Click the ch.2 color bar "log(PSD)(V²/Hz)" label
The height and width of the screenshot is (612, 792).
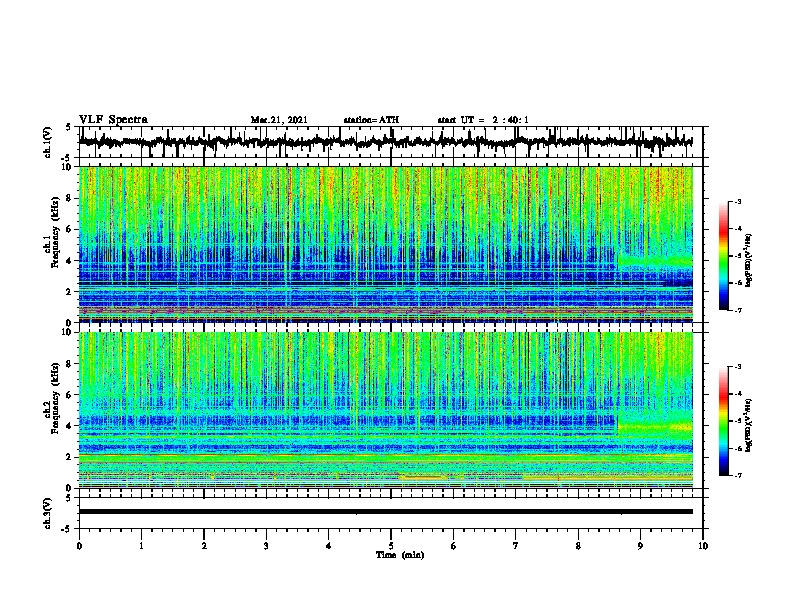tap(749, 426)
